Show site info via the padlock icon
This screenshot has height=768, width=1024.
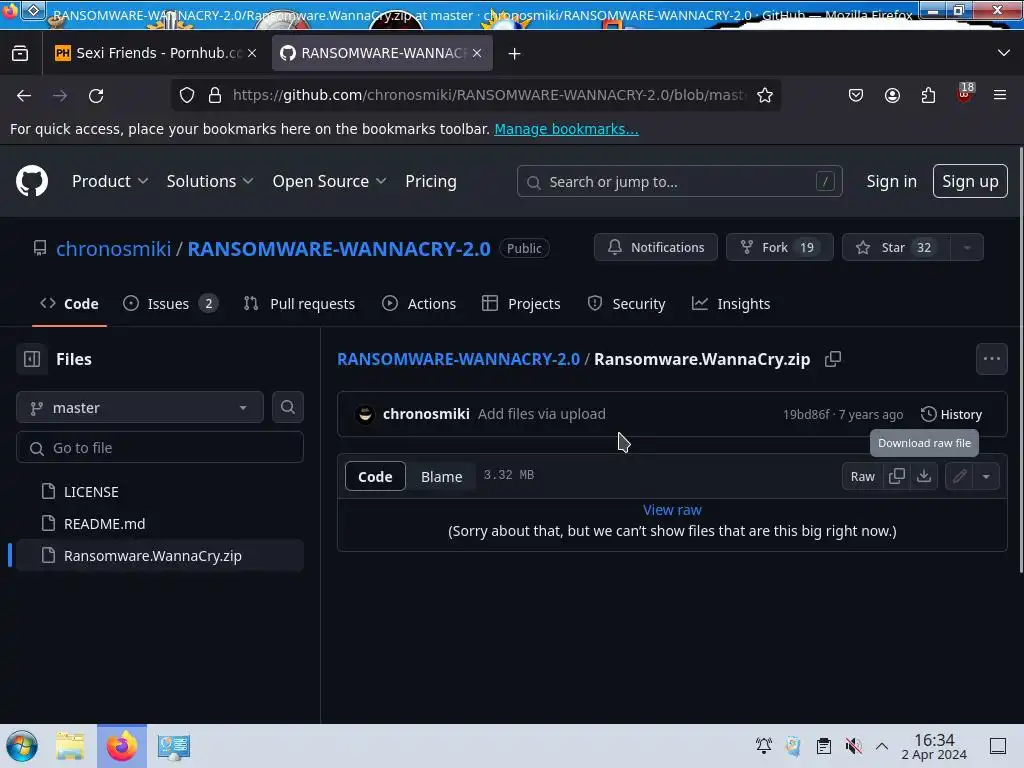(x=215, y=95)
